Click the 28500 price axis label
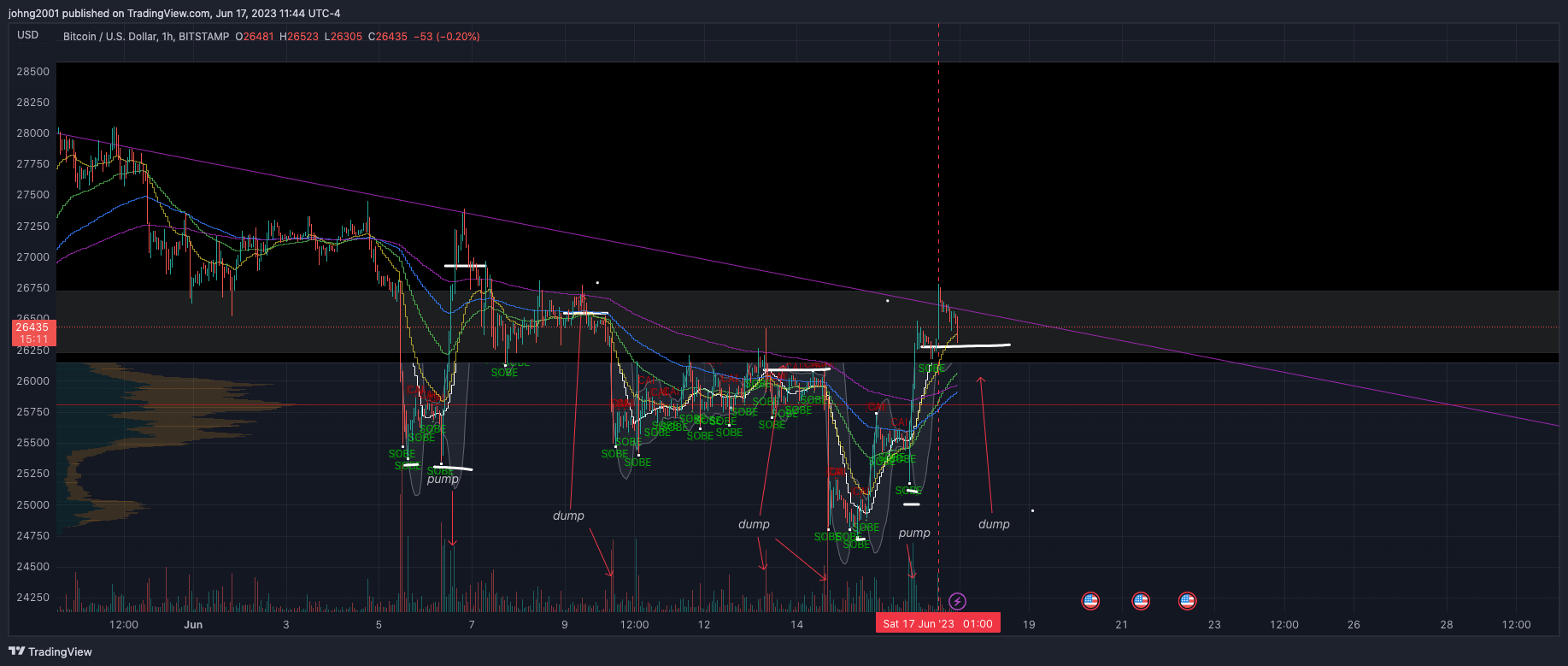 click(33, 72)
